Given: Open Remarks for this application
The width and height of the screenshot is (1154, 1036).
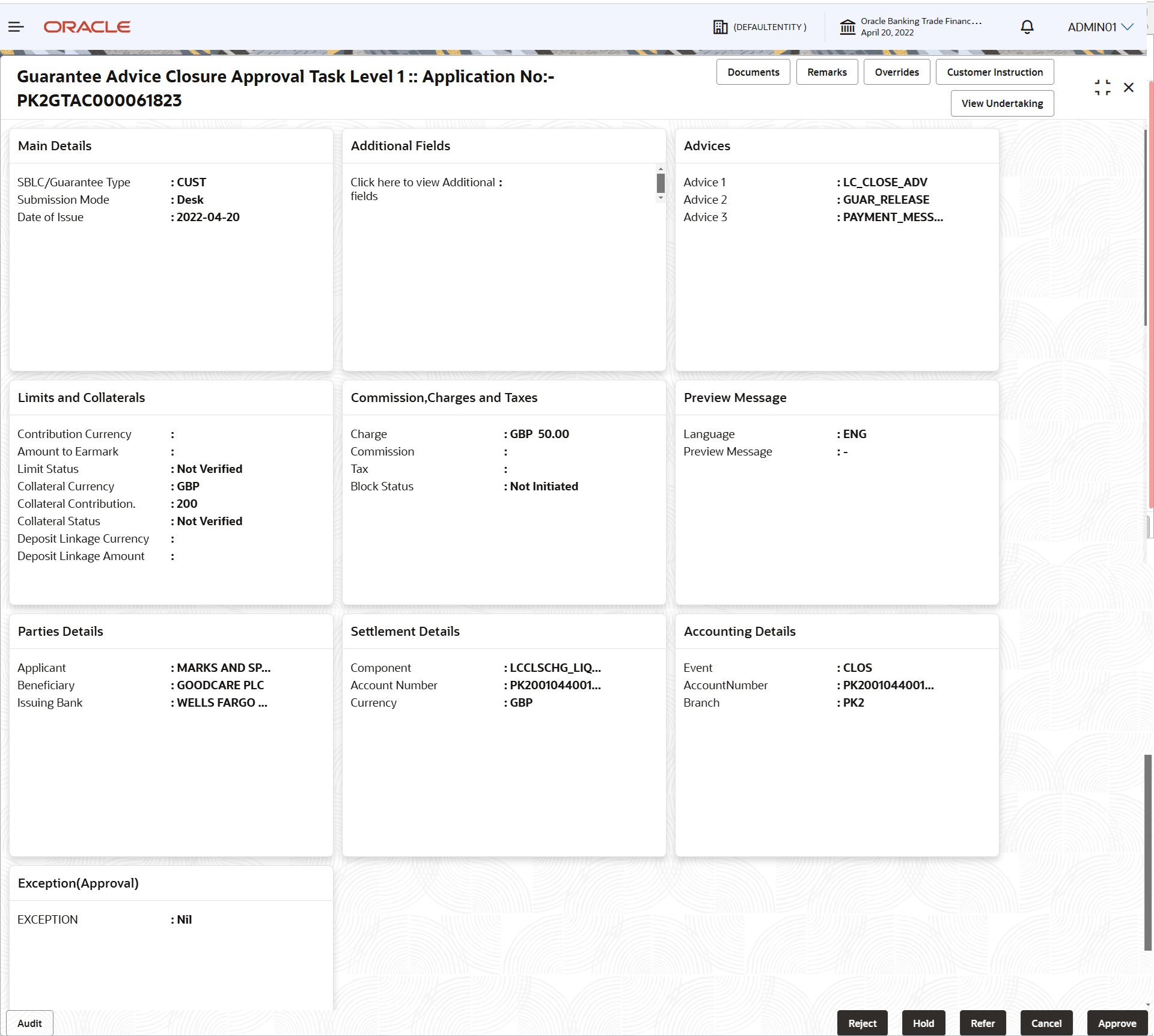Looking at the screenshot, I should 826,72.
